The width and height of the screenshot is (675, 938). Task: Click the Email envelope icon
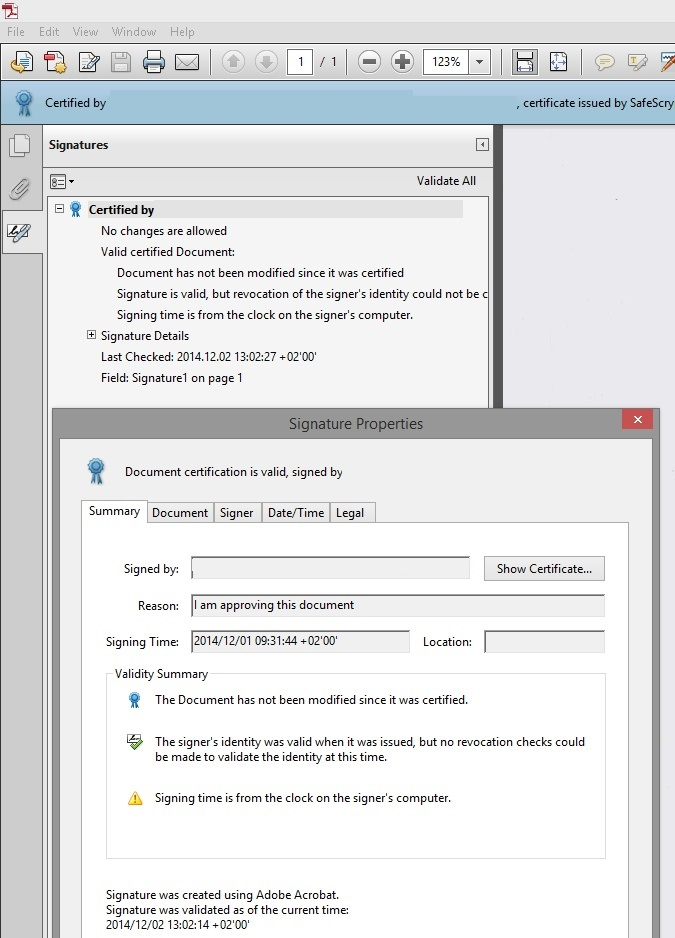click(187, 62)
